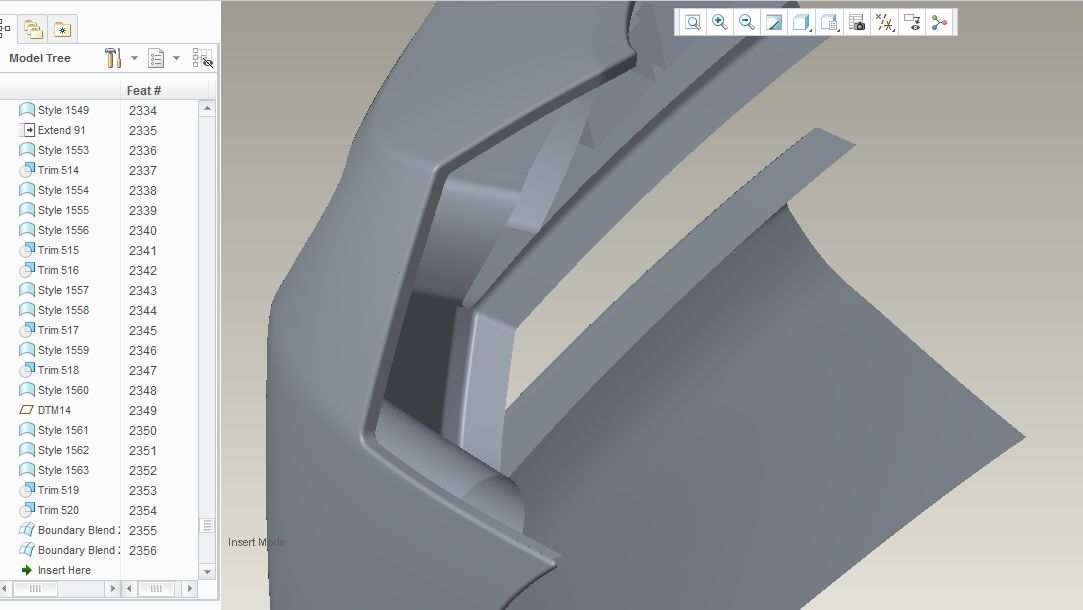The height and width of the screenshot is (610, 1083).
Task: Select Style 1556 feature
Action: coord(63,230)
